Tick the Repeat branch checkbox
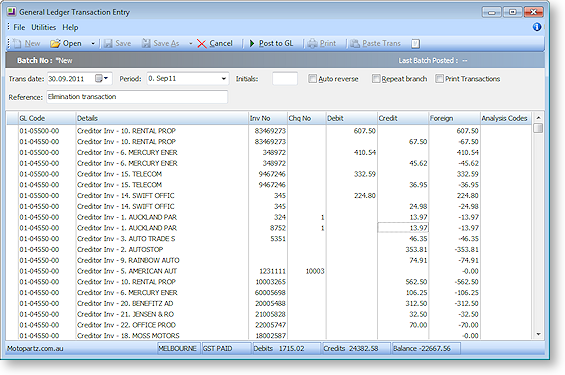The width and height of the screenshot is (565, 375). 376,79
